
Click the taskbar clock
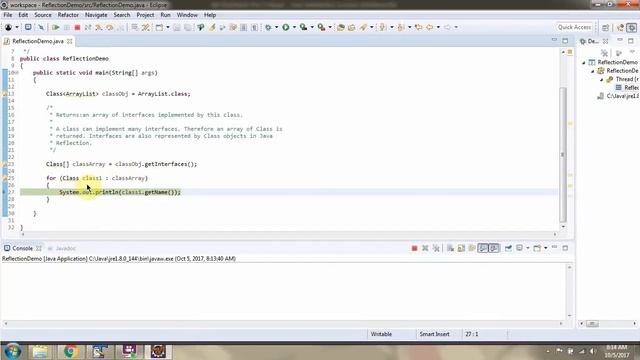click(x=616, y=351)
